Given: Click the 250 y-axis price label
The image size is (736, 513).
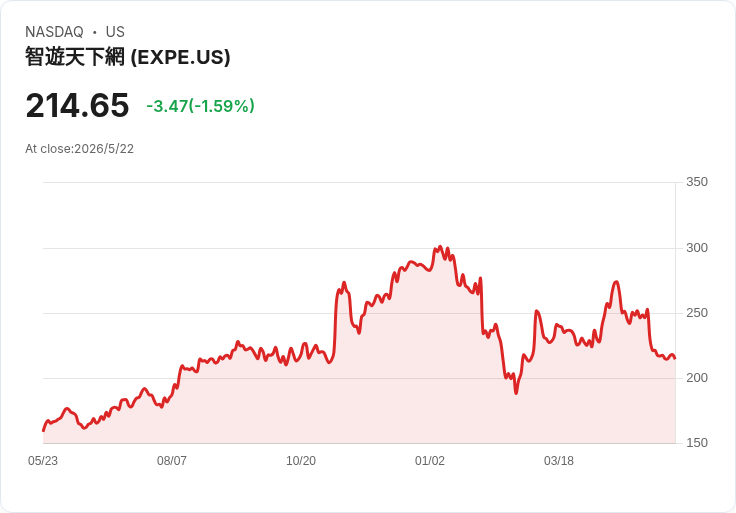Looking at the screenshot, I should [x=697, y=313].
